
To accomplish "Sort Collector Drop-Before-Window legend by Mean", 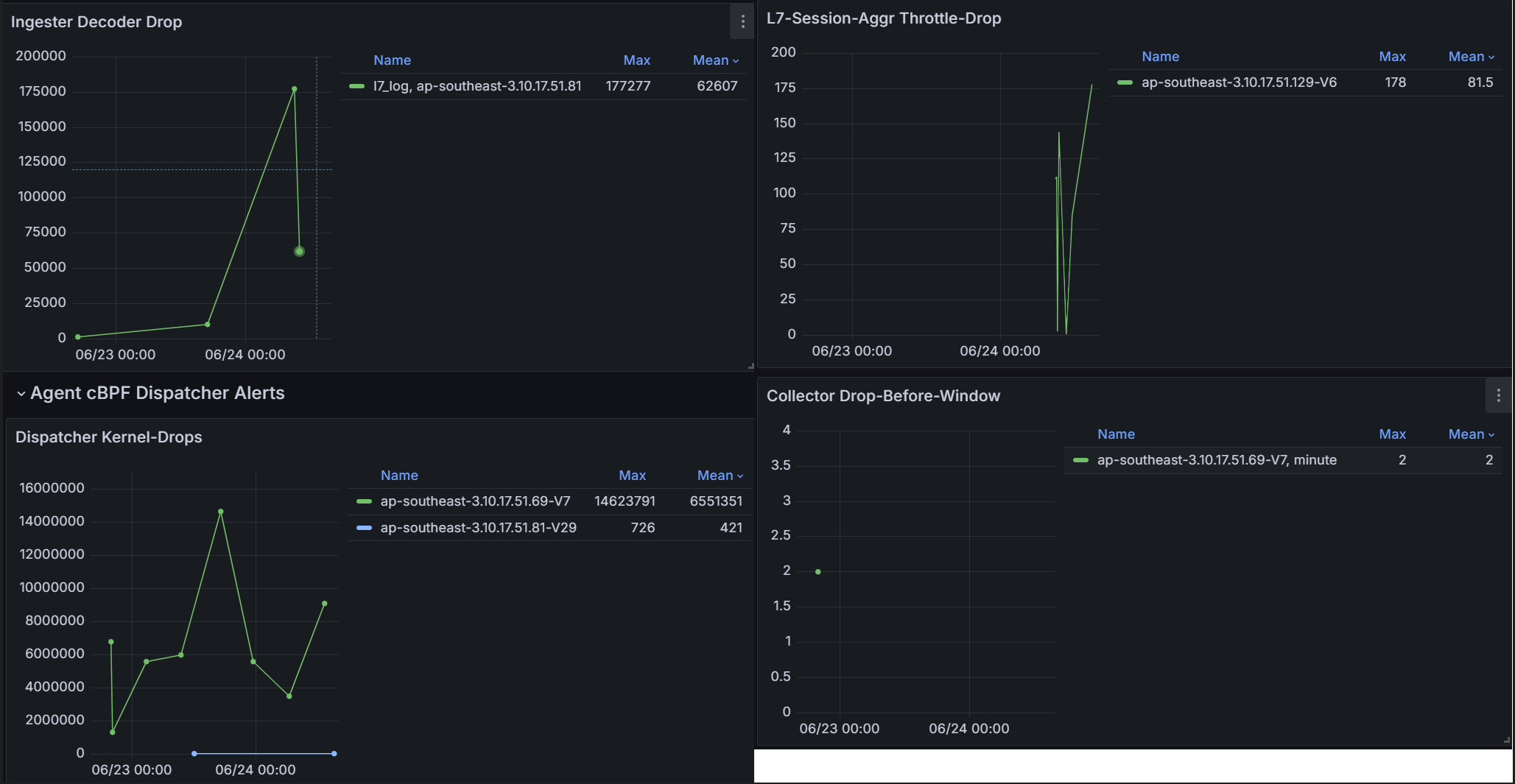I will click(1466, 434).
